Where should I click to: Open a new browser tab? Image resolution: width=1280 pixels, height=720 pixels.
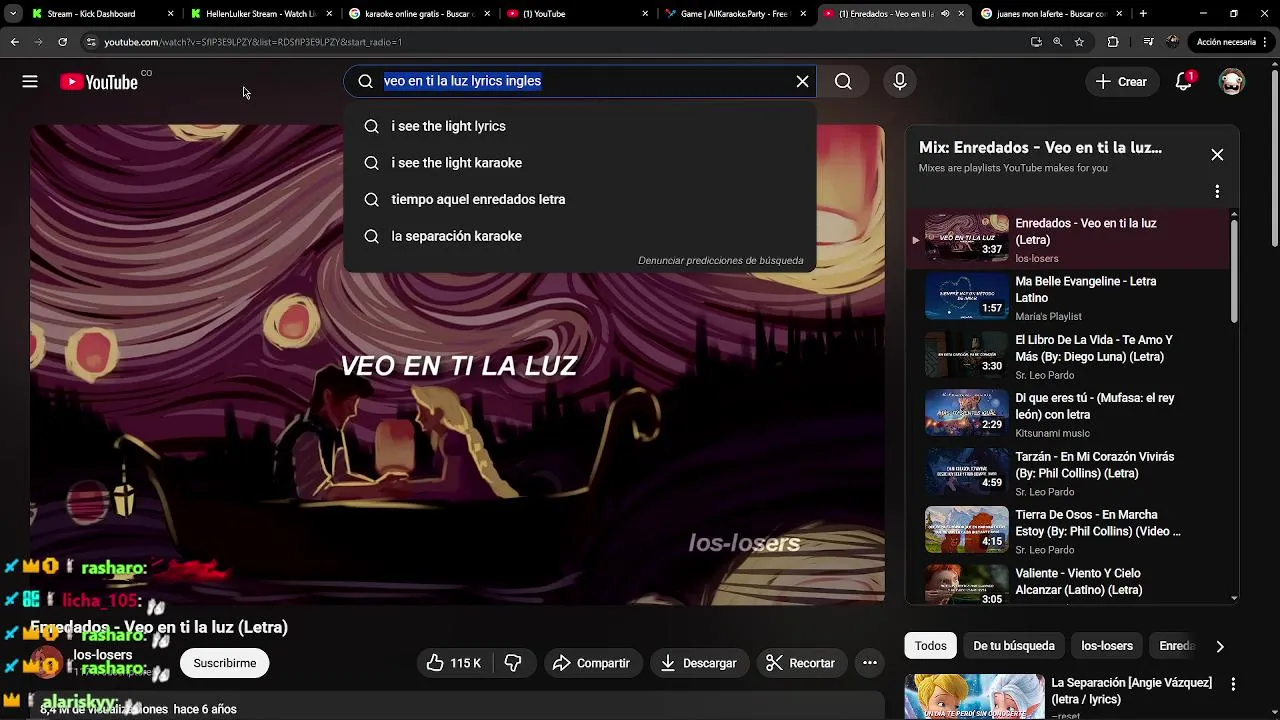point(1143,14)
